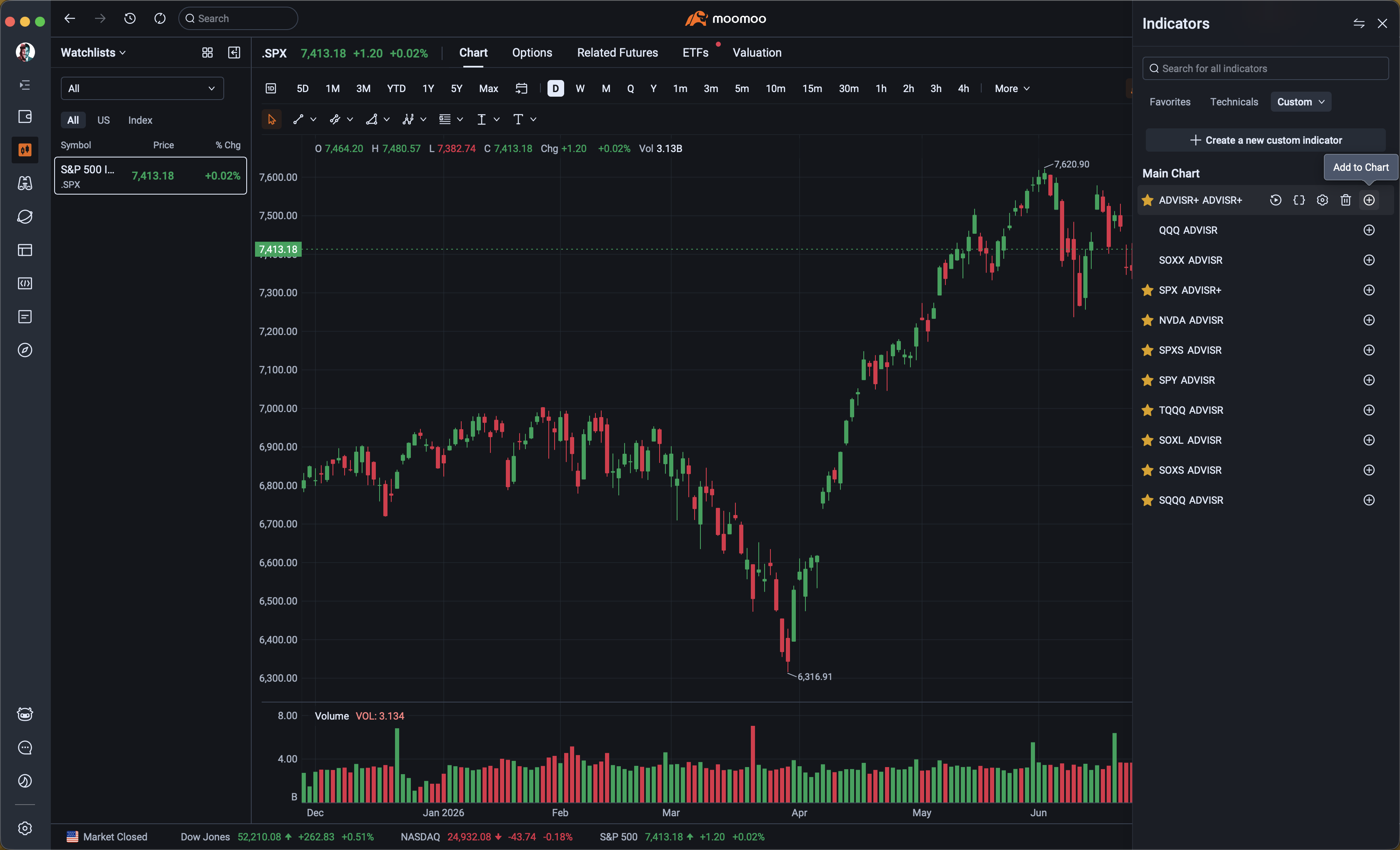Add QQQ ADVISR to chart

click(1369, 230)
